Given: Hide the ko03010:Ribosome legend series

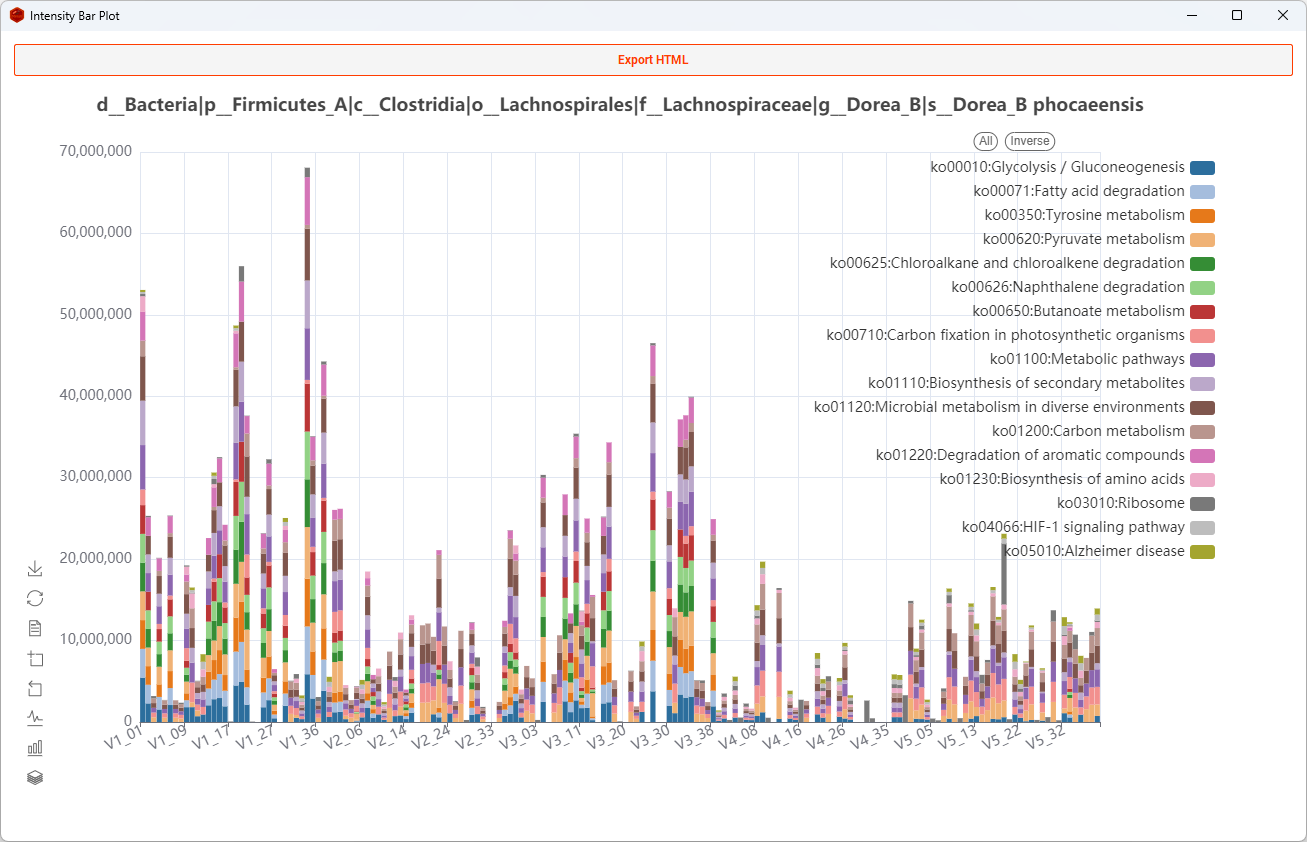Looking at the screenshot, I should [x=1120, y=504].
